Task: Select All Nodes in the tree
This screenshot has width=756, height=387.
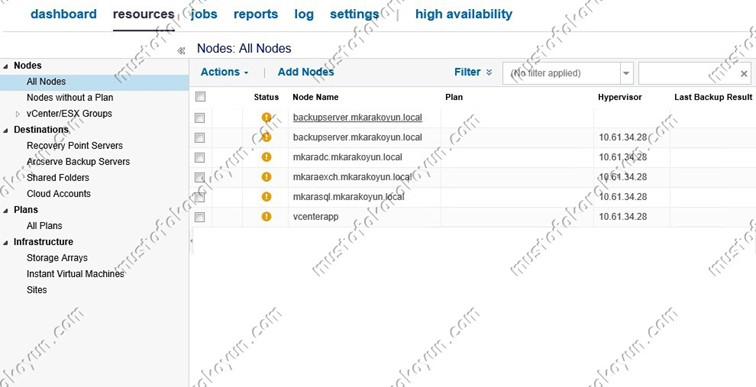Action: coord(46,81)
